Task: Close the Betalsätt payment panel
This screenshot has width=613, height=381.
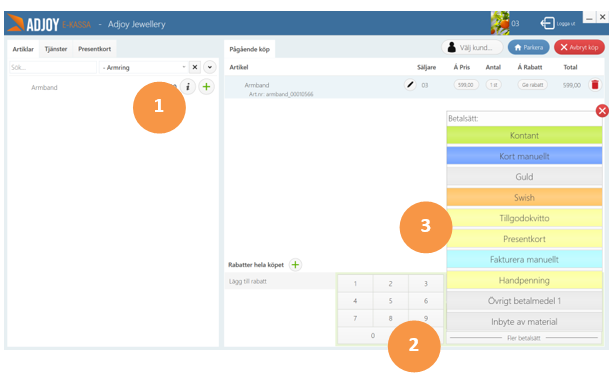Action: [602, 111]
